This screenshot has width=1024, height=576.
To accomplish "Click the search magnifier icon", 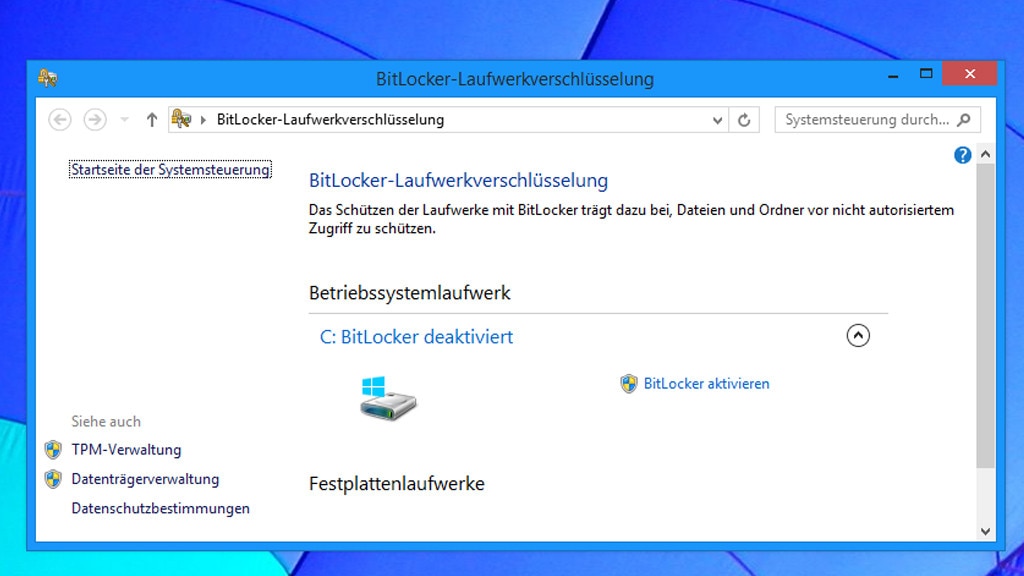I will click(x=964, y=120).
